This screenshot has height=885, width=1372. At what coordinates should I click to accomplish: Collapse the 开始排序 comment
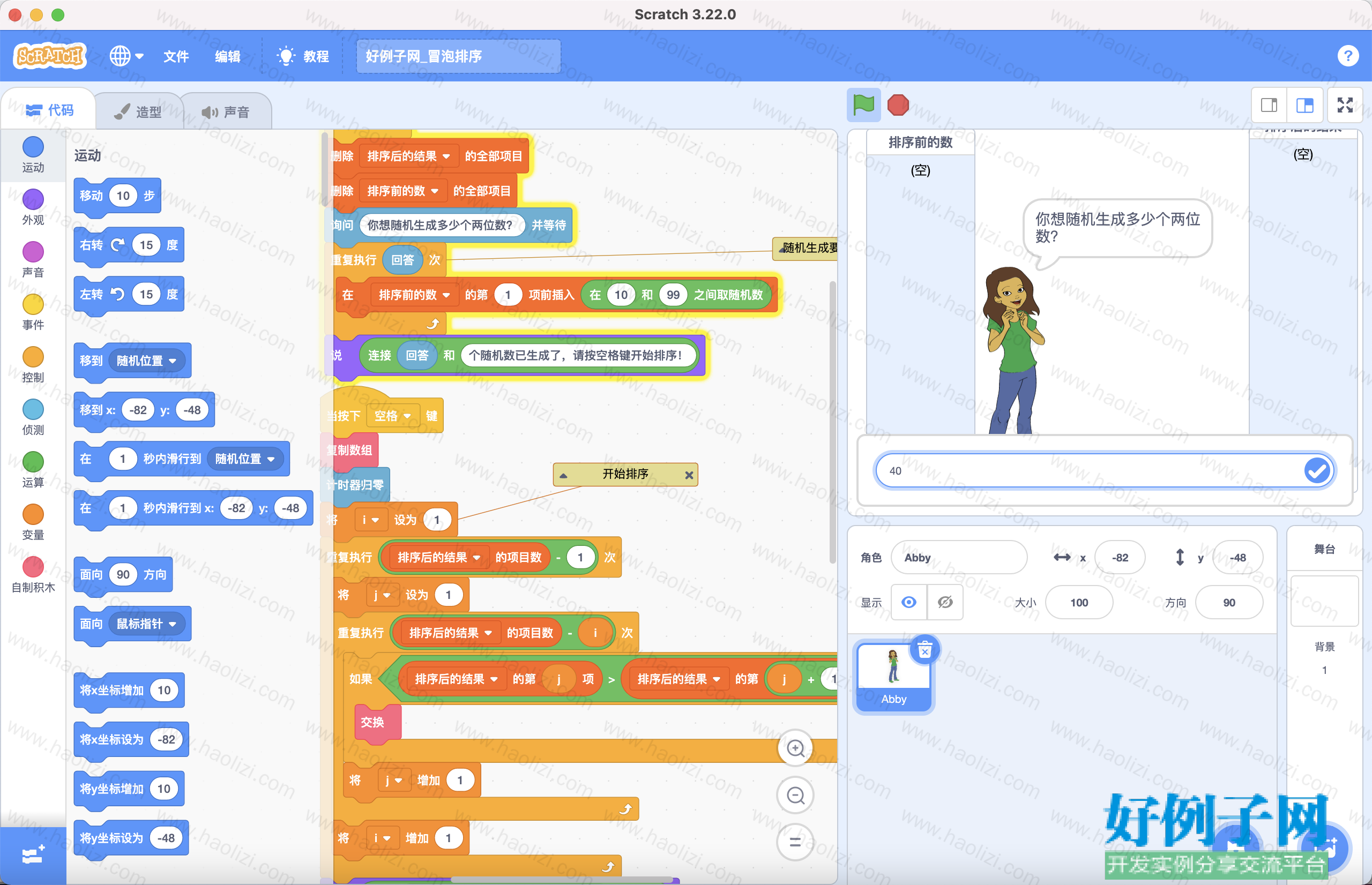pos(563,475)
